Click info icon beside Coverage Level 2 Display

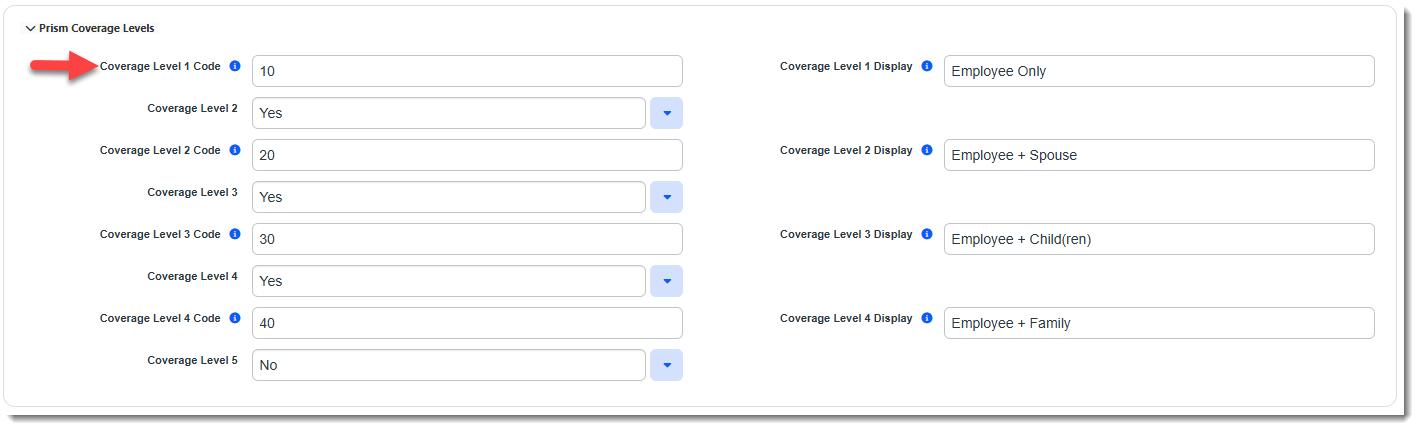pos(927,150)
